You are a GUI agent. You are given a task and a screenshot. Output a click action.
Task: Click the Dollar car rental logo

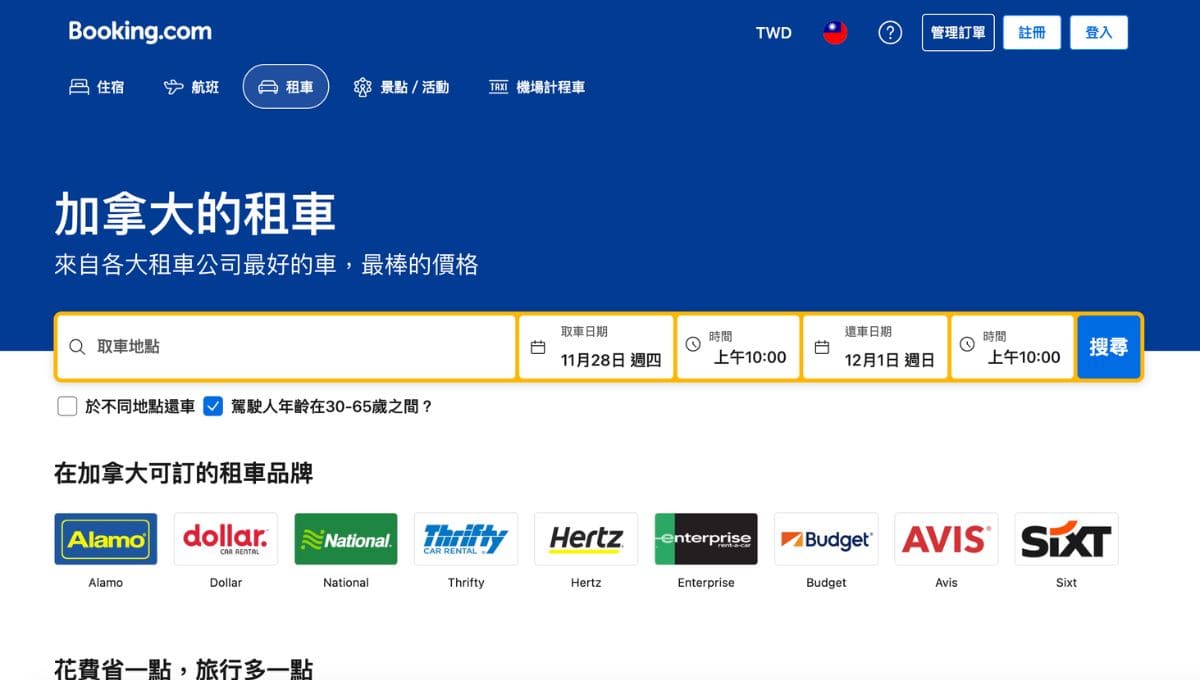pyautogui.click(x=226, y=539)
